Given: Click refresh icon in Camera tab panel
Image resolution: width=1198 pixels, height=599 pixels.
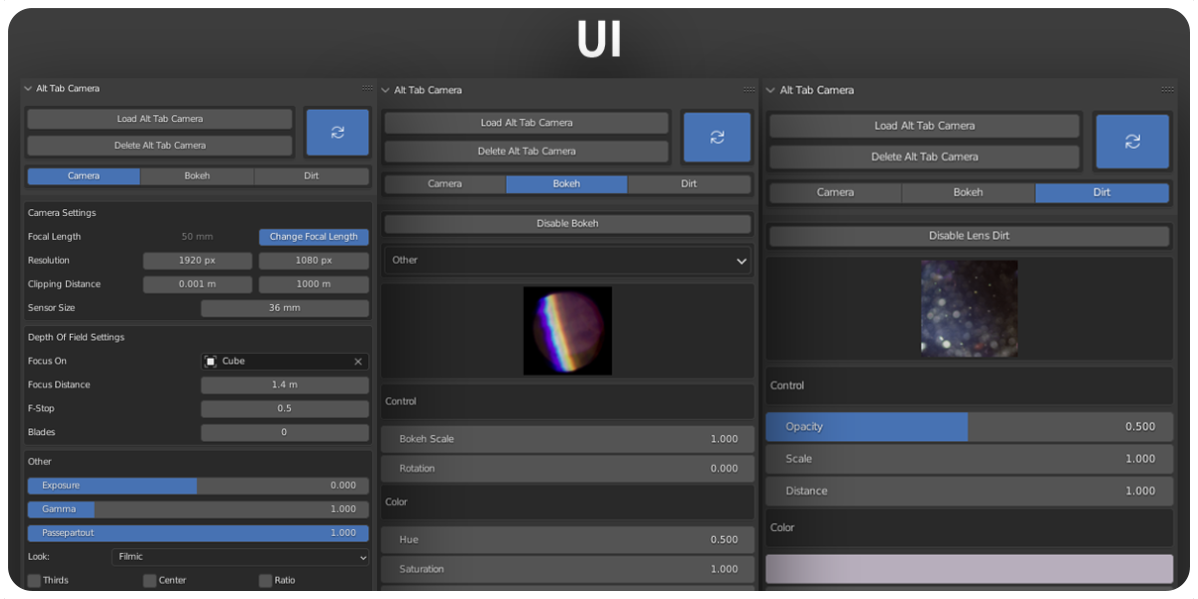Looking at the screenshot, I should 338,132.
